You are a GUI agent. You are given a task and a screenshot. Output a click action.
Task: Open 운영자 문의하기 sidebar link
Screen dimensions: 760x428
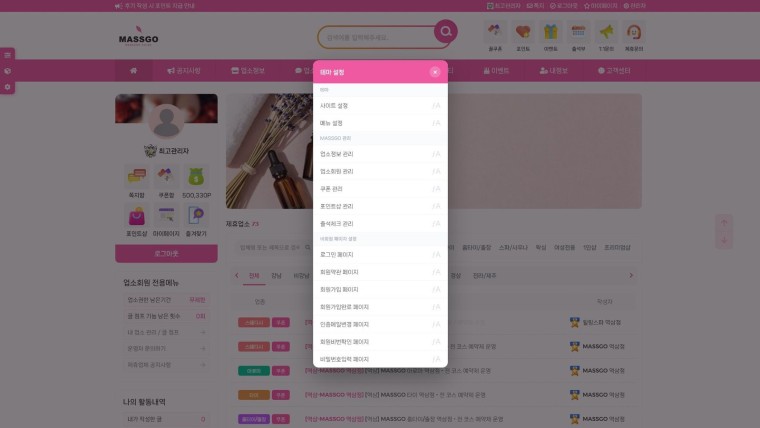[166, 349]
